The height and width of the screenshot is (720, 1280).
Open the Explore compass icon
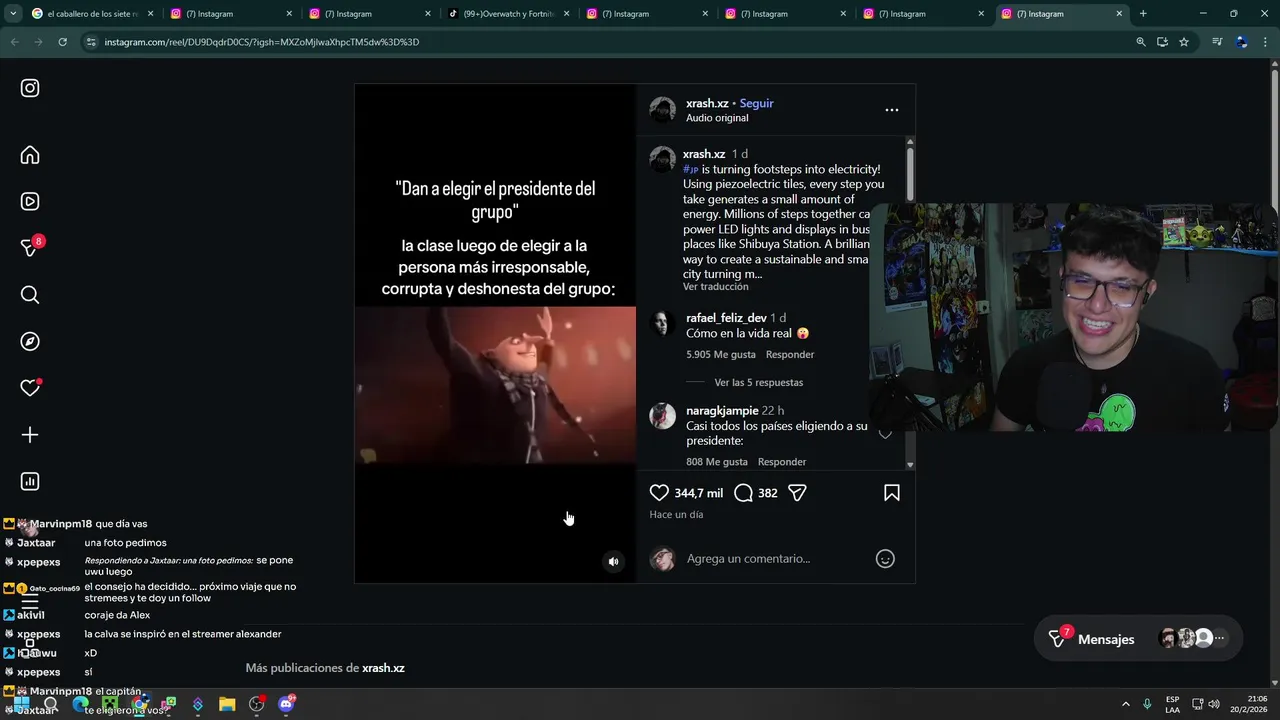(30, 341)
